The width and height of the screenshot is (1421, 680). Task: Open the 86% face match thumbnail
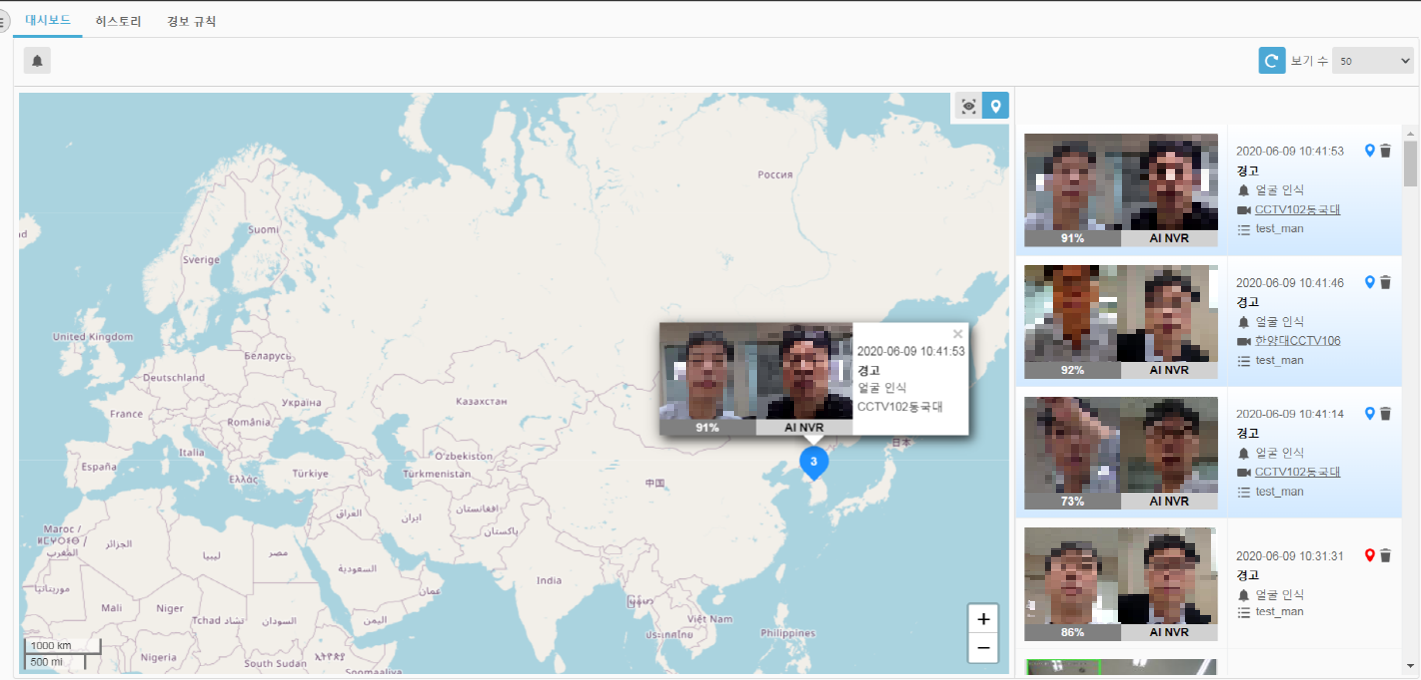point(1121,584)
